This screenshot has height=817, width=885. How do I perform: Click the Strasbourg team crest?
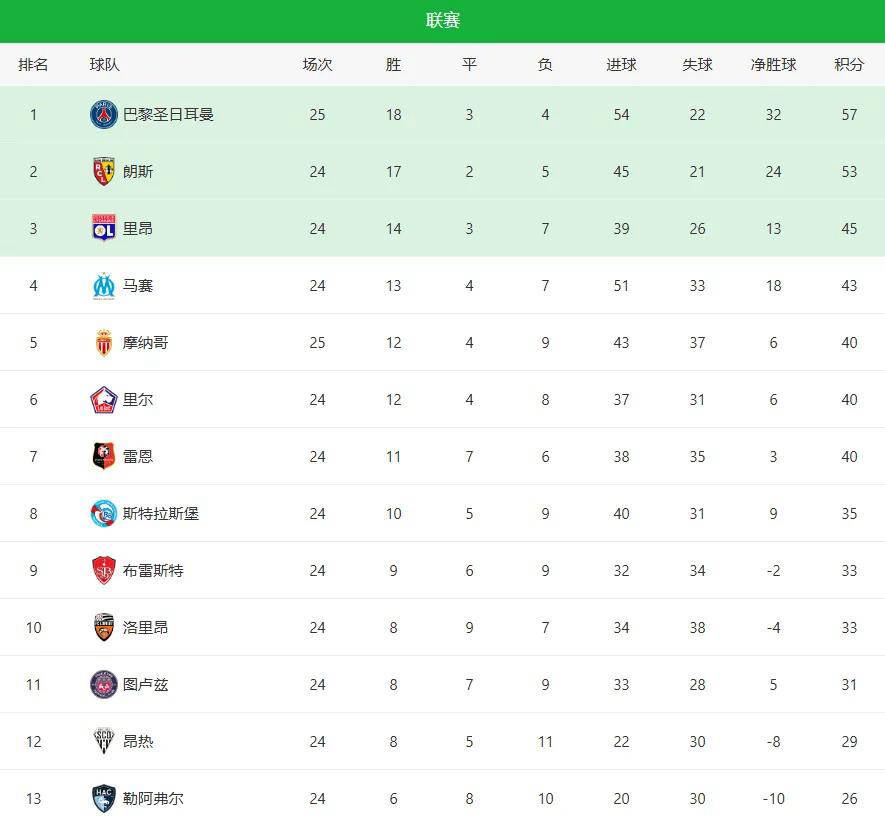pos(104,513)
